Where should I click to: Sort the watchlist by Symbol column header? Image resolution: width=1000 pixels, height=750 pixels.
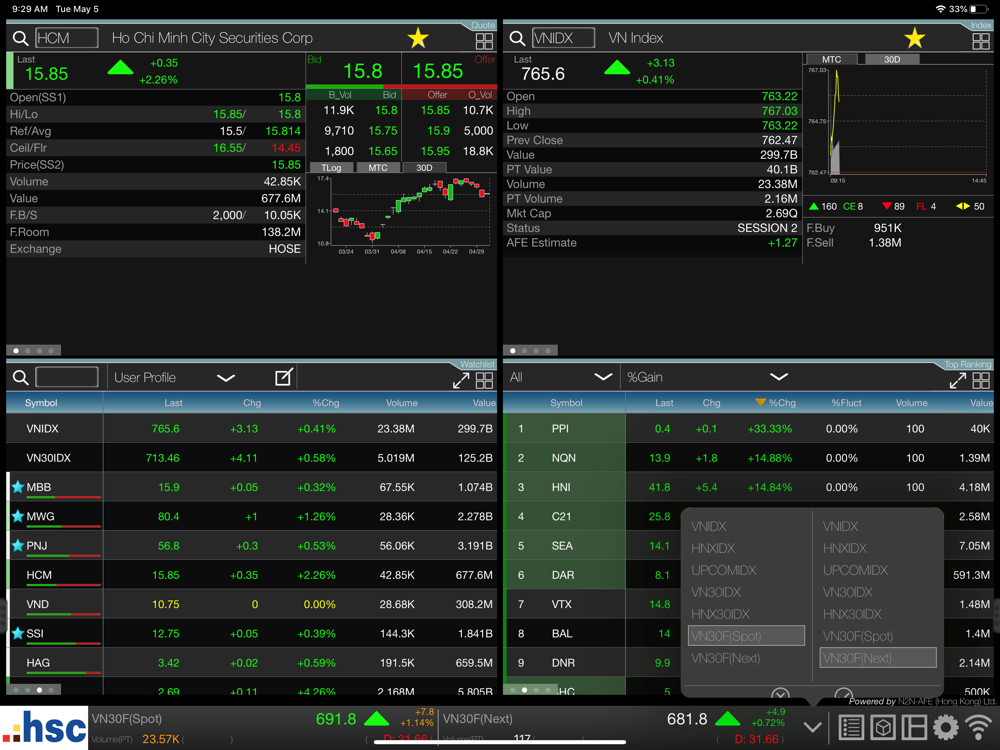coord(41,403)
